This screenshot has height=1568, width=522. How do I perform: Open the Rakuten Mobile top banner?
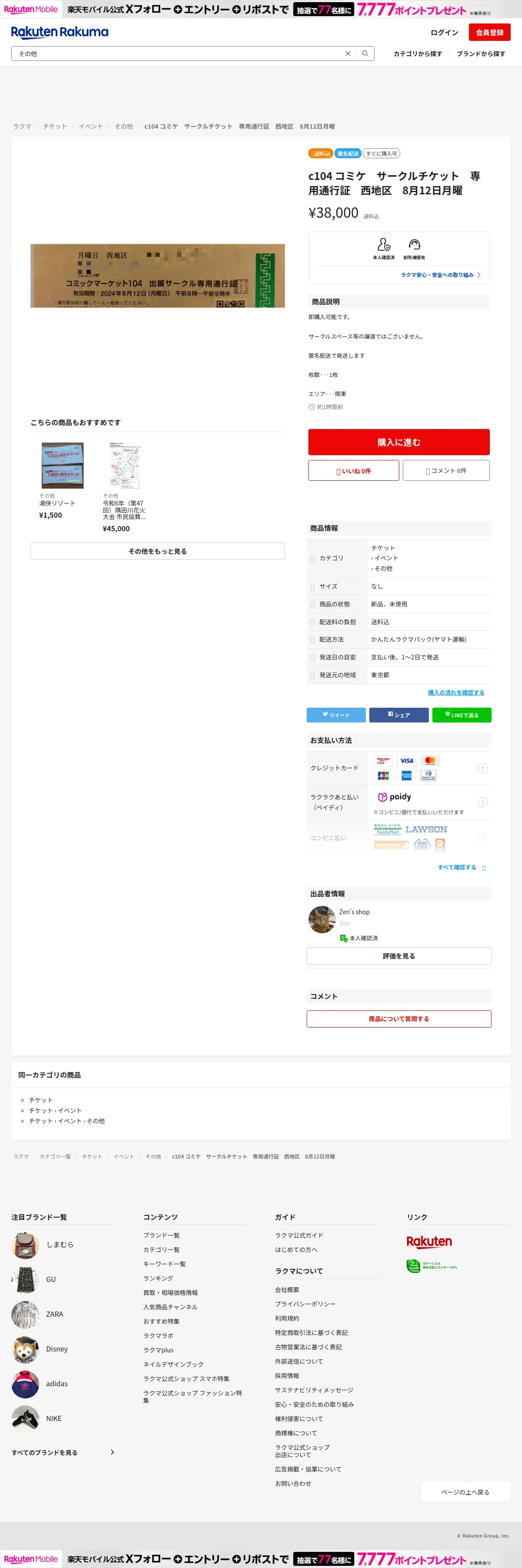tap(261, 9)
